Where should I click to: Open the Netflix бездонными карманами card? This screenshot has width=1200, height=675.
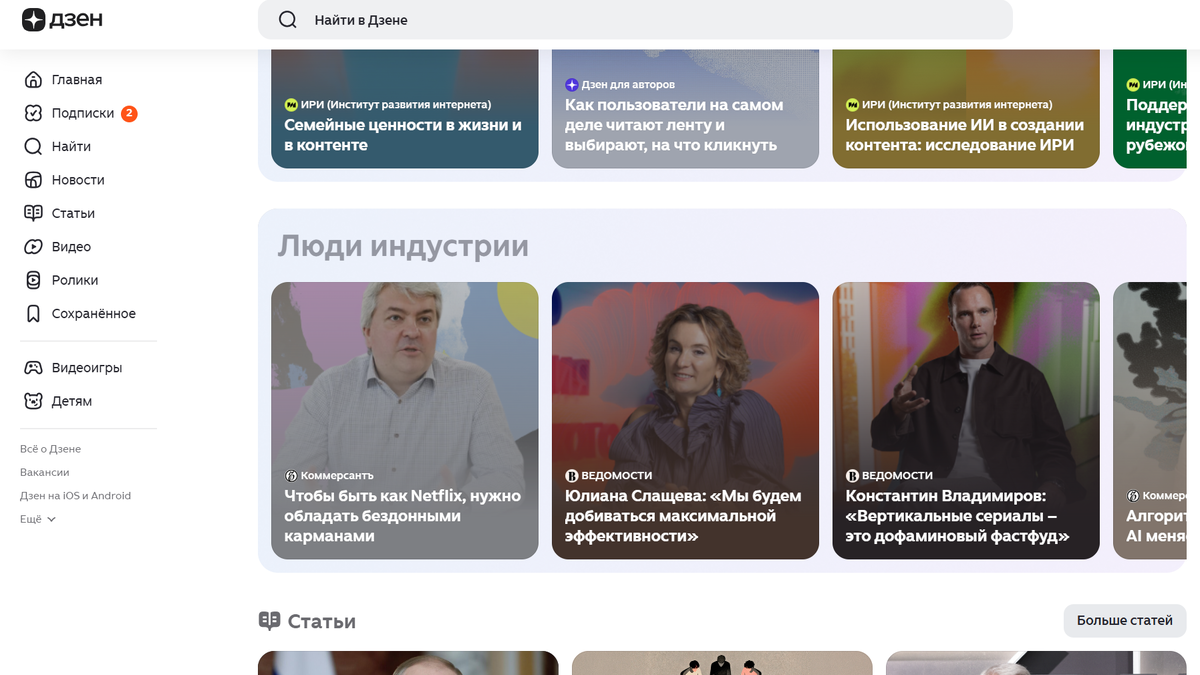(x=405, y=420)
